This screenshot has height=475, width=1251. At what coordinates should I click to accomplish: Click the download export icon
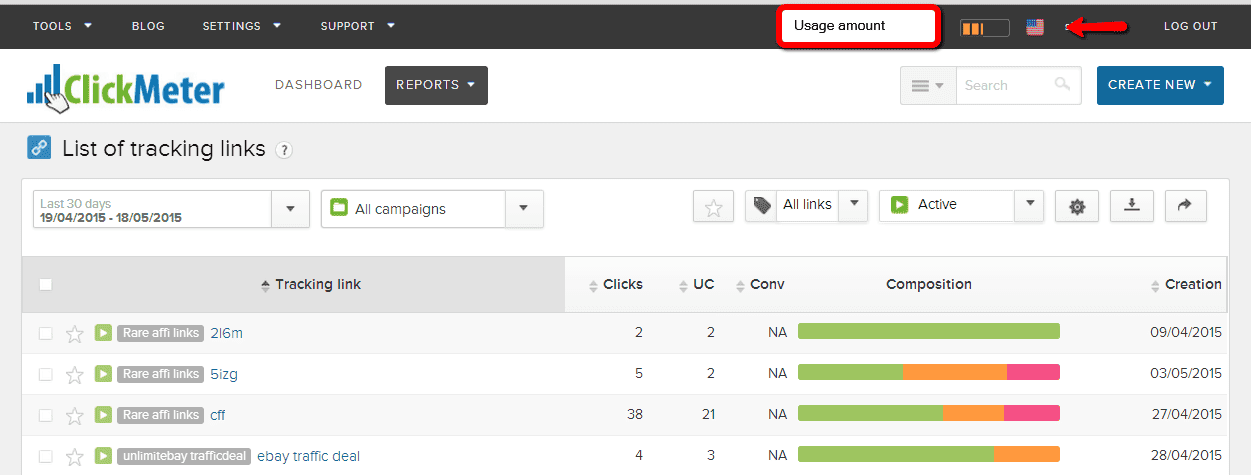[1131, 205]
